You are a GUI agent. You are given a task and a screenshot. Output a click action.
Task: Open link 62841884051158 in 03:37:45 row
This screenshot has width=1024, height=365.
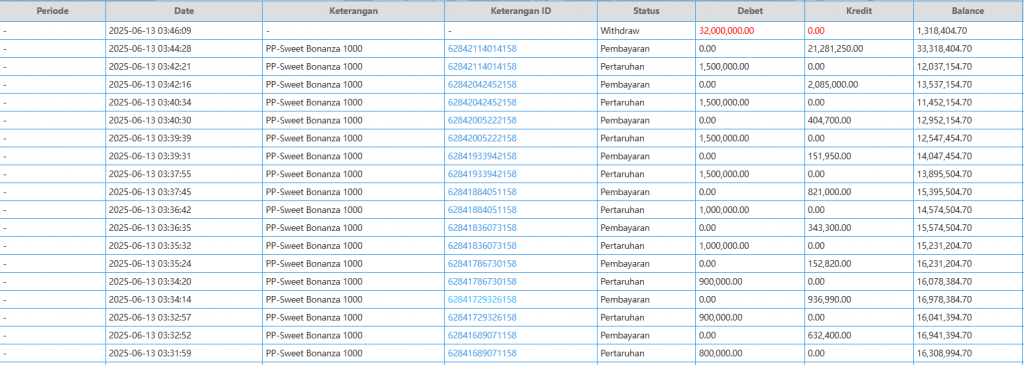[482, 192]
